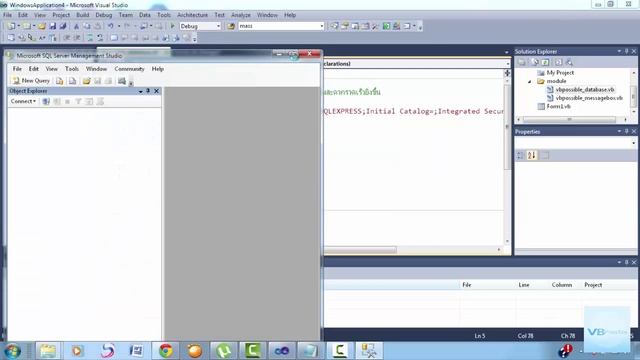640x360 pixels.
Task: Open the Connect dropdown in Object Explorer
Action: click(23, 101)
